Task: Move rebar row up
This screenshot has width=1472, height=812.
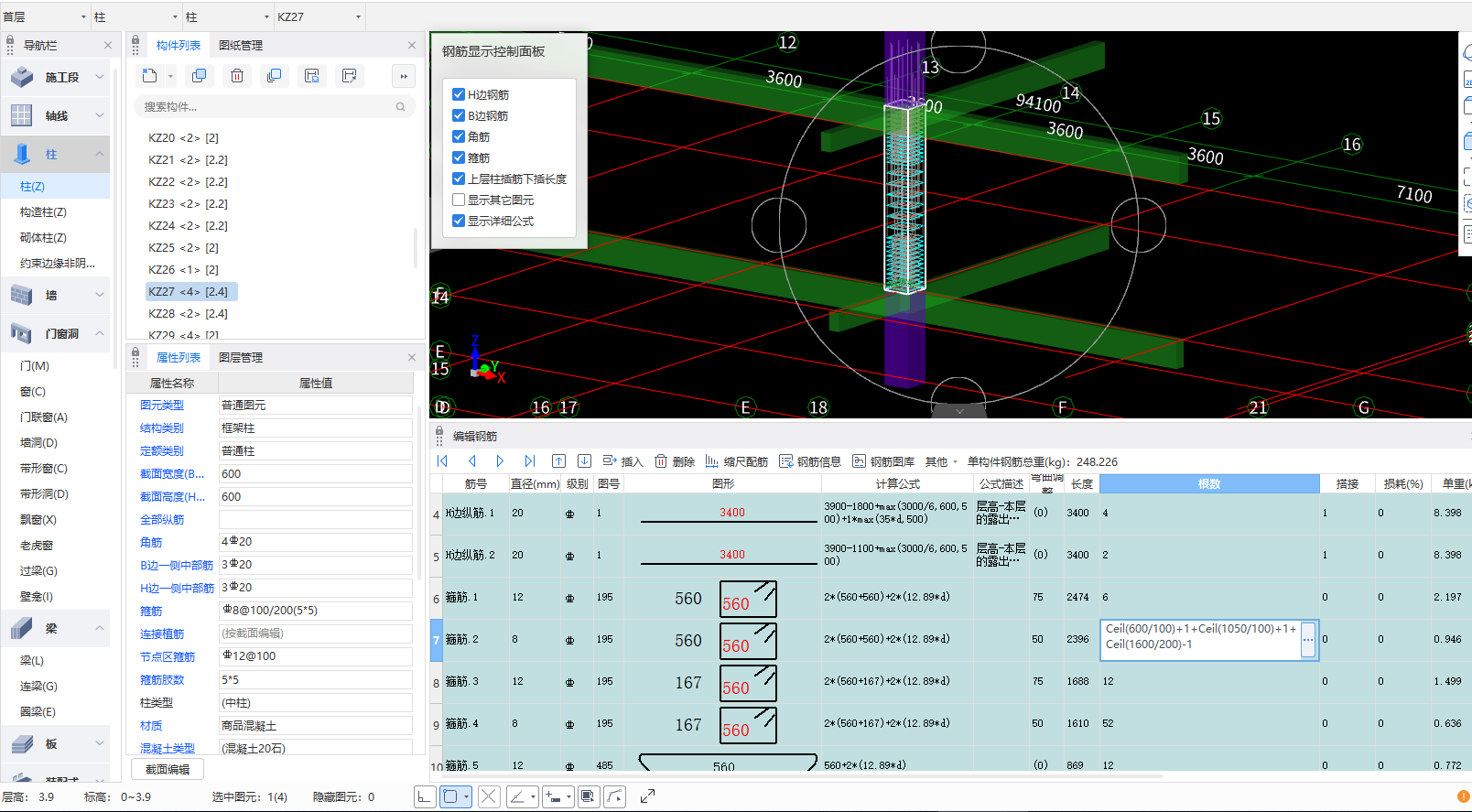Action: pos(558,461)
